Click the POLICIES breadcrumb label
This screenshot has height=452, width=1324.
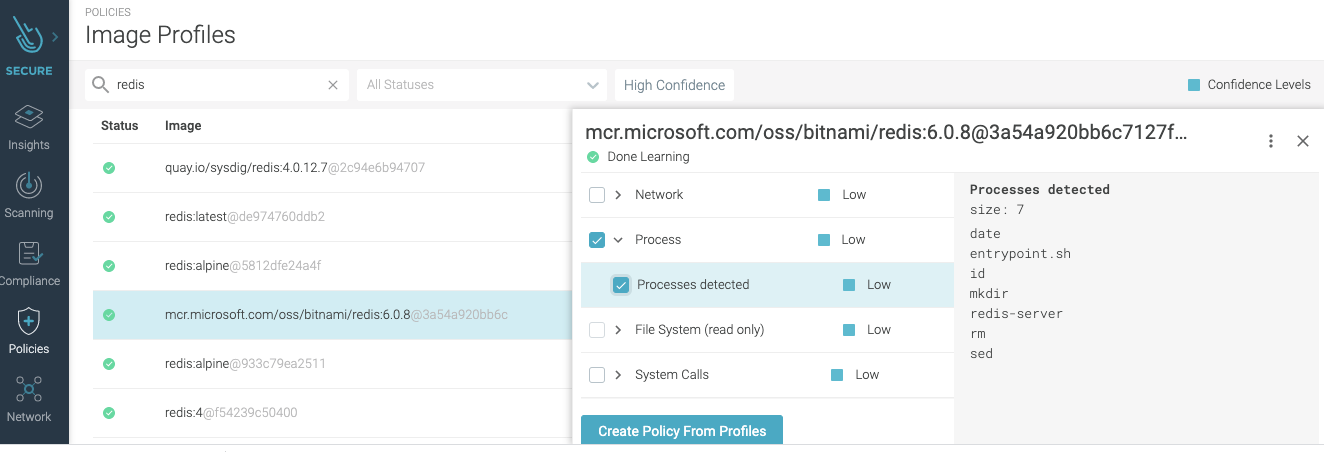108,12
